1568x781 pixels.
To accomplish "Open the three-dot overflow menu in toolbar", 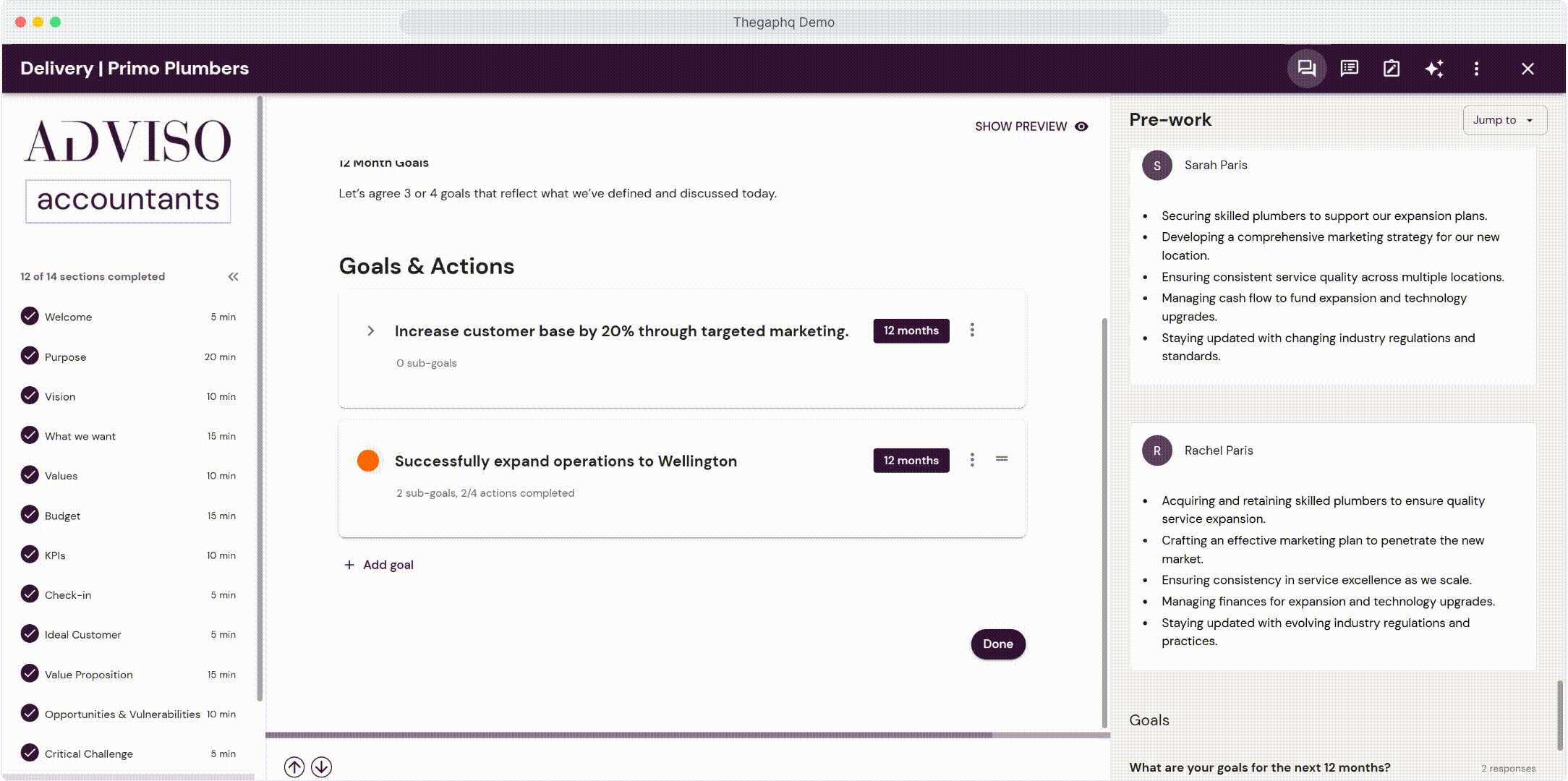I will pos(1477,69).
